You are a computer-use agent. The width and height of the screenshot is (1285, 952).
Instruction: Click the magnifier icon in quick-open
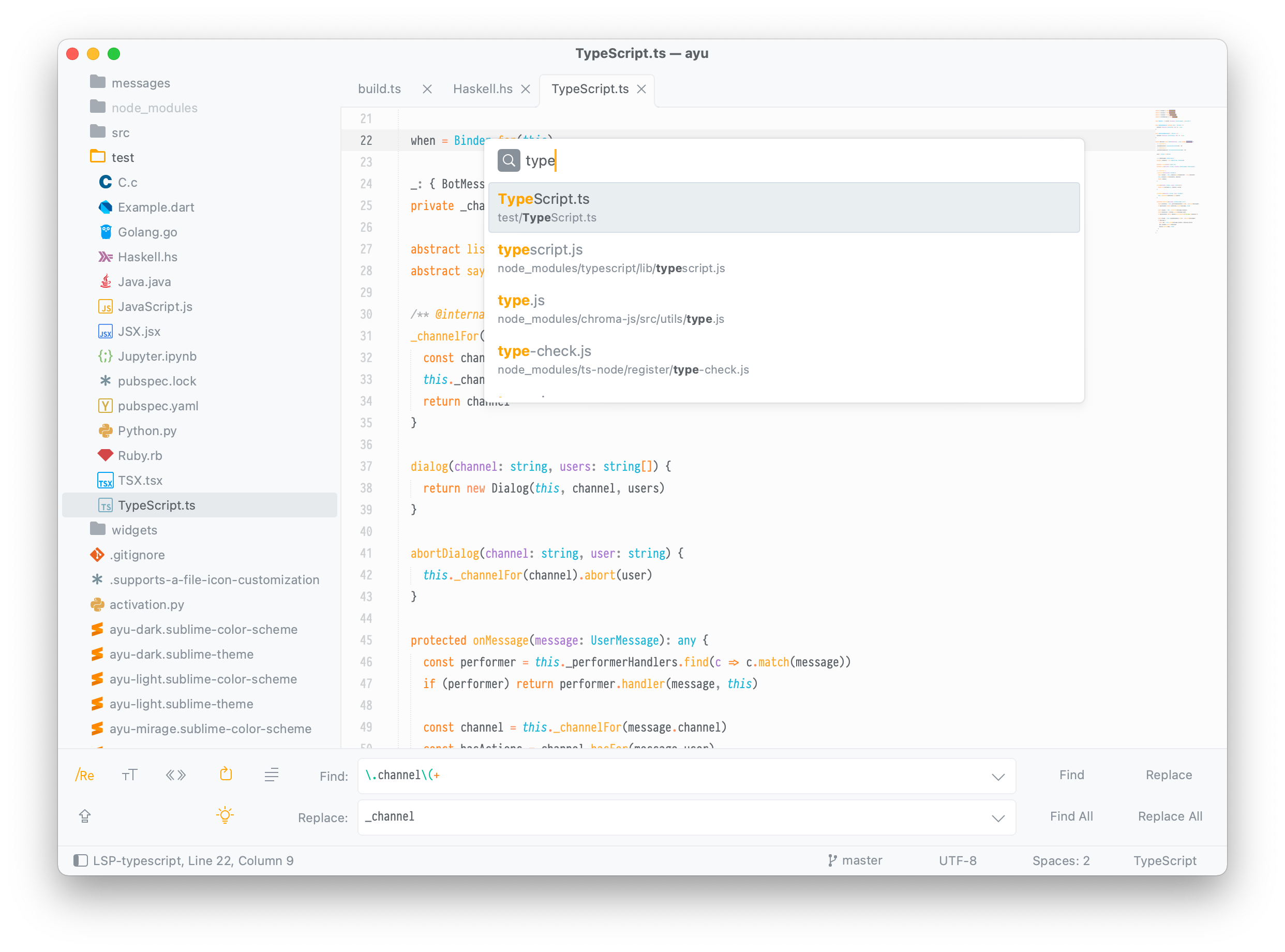508,160
